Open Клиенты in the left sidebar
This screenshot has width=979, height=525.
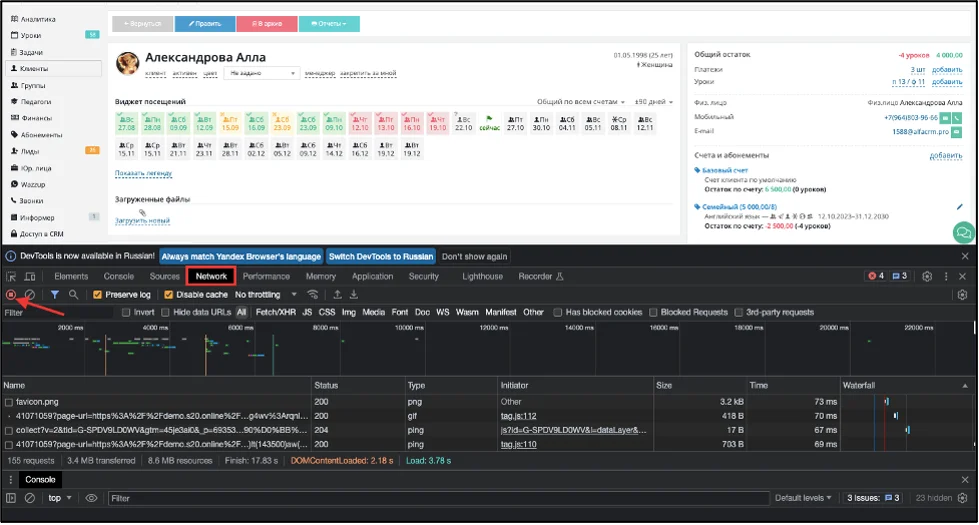(x=54, y=69)
